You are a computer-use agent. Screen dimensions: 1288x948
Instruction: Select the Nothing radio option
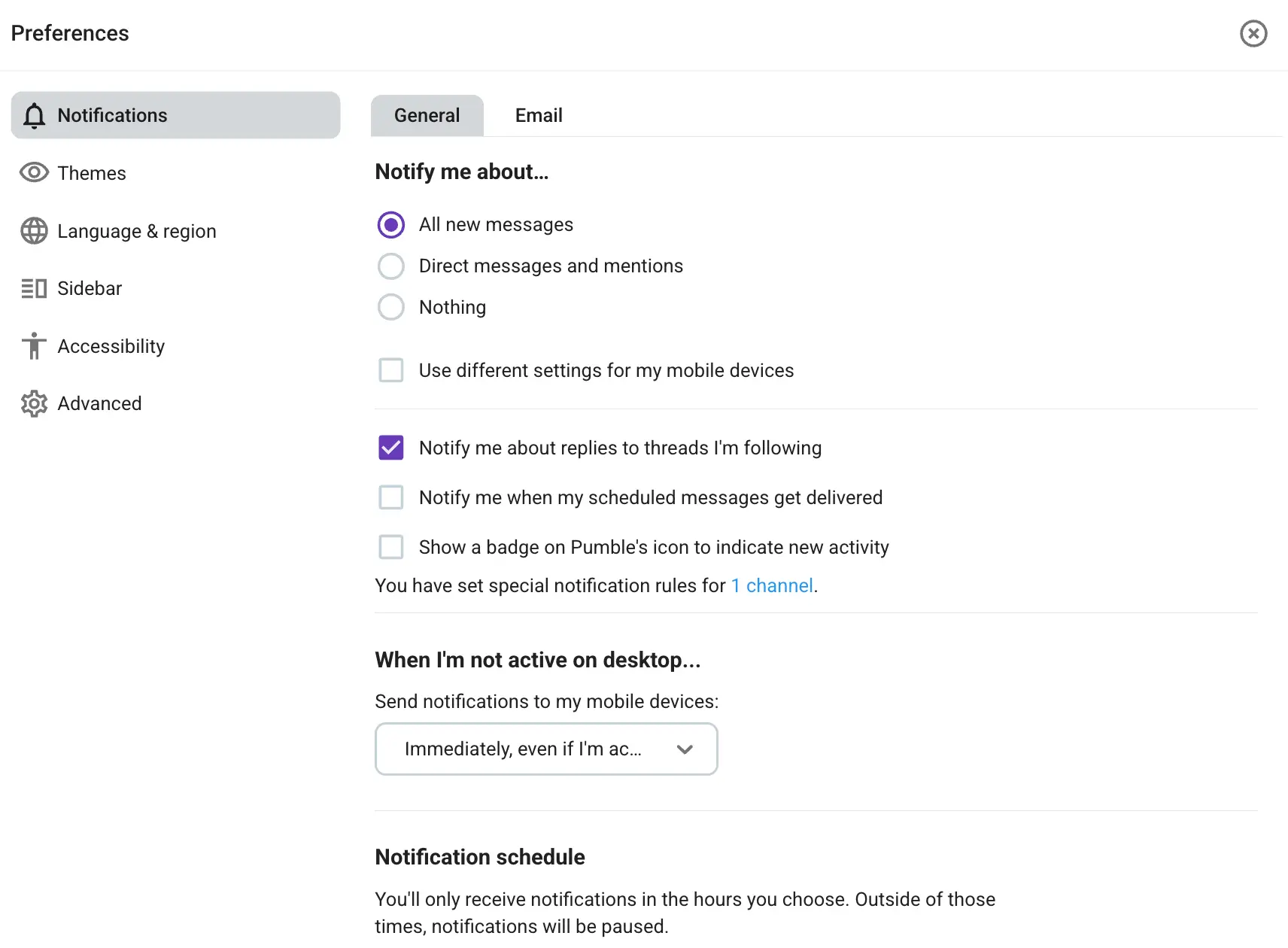tap(391, 307)
